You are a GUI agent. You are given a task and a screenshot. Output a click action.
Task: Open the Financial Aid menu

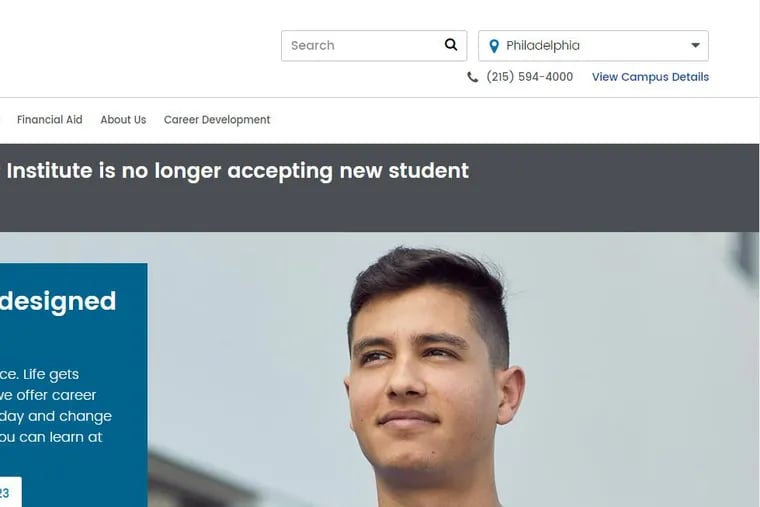click(49, 120)
